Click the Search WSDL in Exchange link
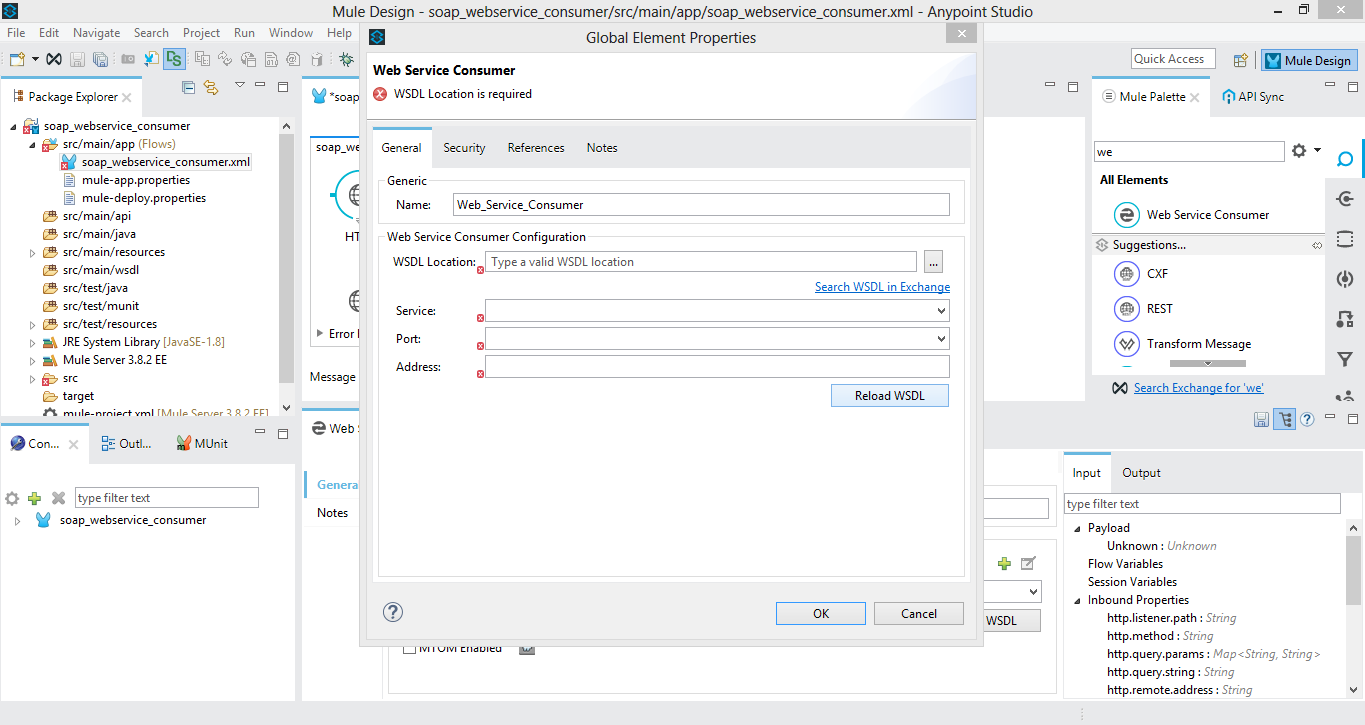 coord(882,287)
